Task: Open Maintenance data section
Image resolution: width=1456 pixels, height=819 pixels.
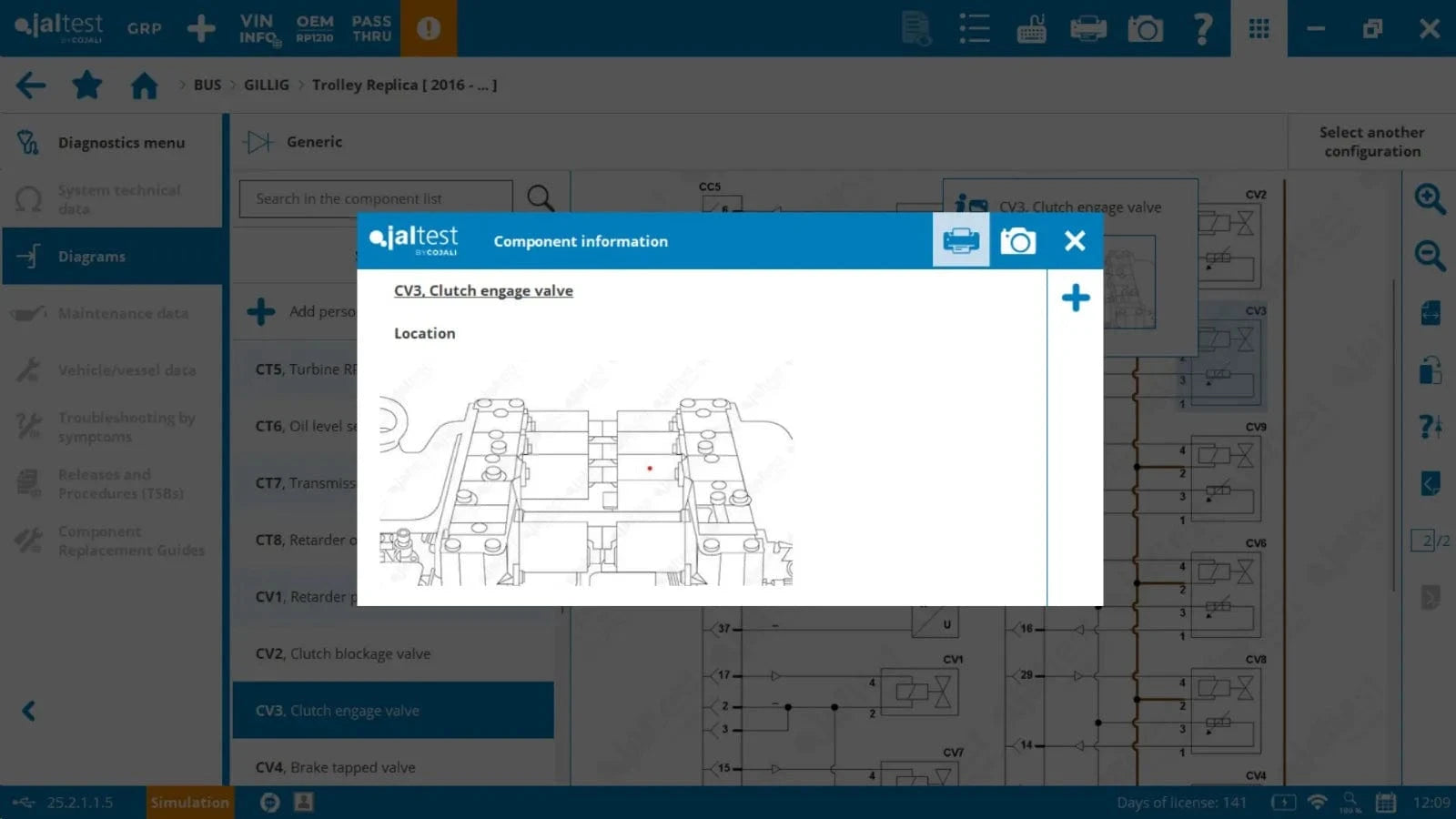Action: click(x=111, y=313)
